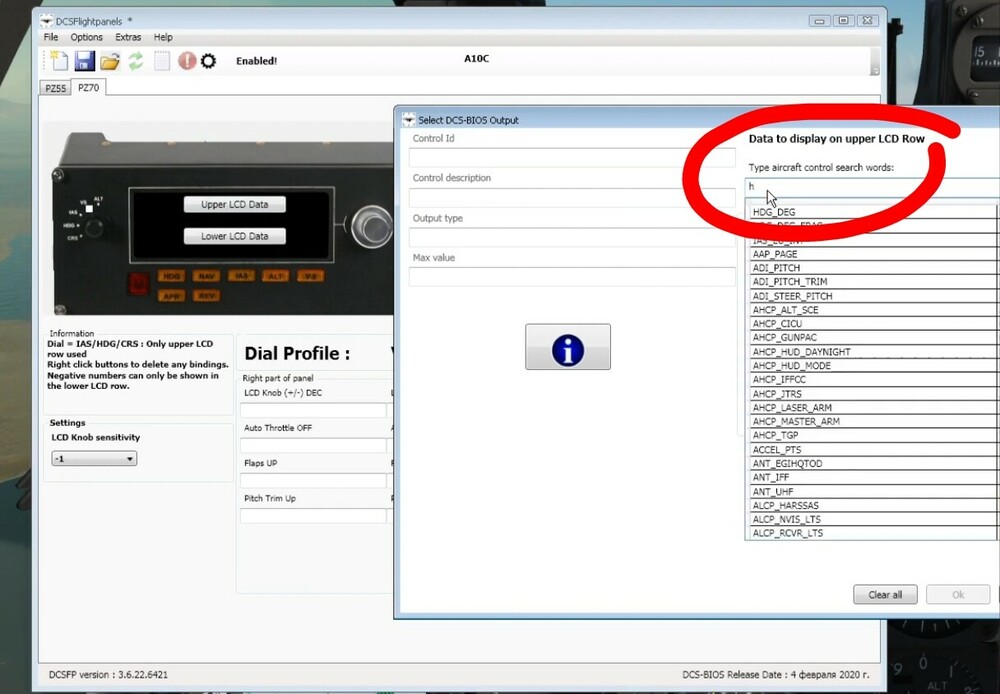Screen dimensions: 1000x694
Task: Select AHCP_MASTER_ARM in the list
Action: pyautogui.click(x=872, y=422)
